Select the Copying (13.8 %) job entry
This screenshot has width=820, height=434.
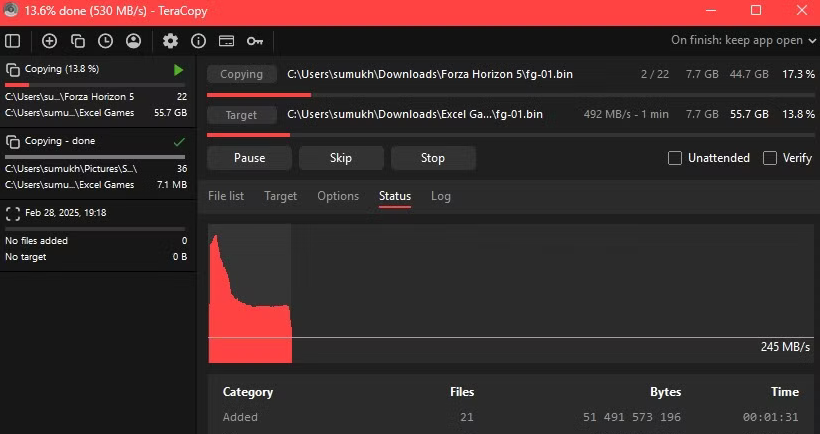[x=98, y=91]
